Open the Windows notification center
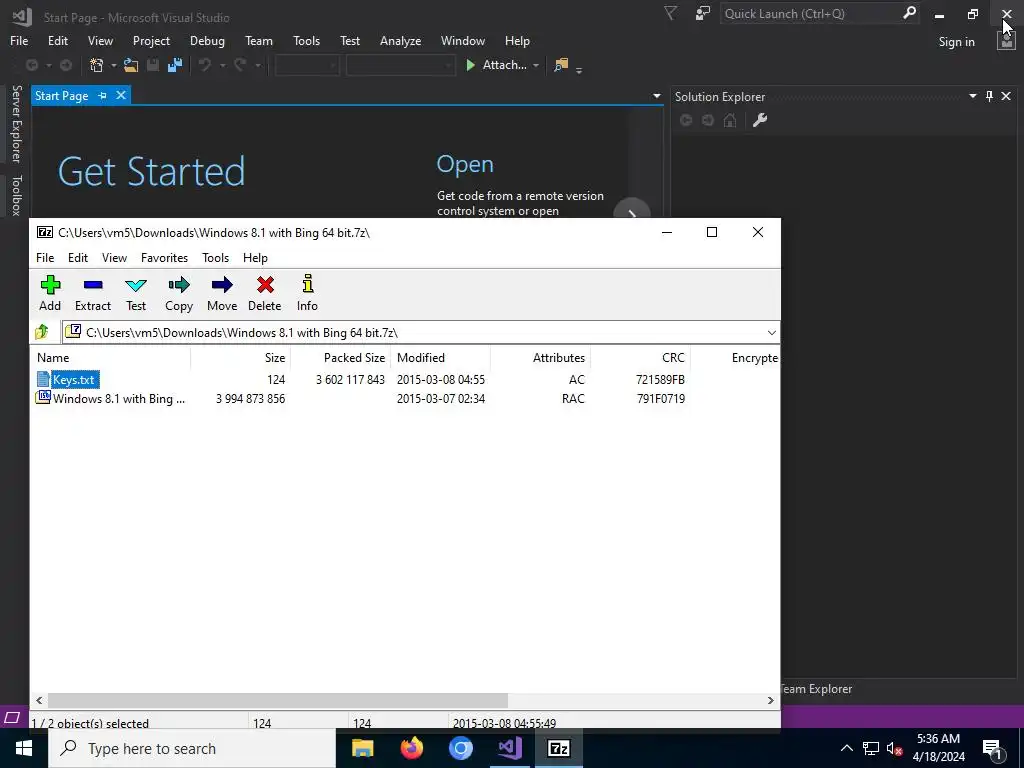Screen dimensions: 1024x768 pos(992,748)
